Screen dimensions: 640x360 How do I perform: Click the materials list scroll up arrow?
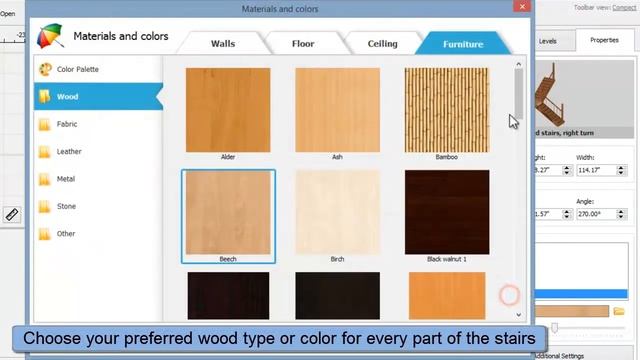pyautogui.click(x=518, y=64)
